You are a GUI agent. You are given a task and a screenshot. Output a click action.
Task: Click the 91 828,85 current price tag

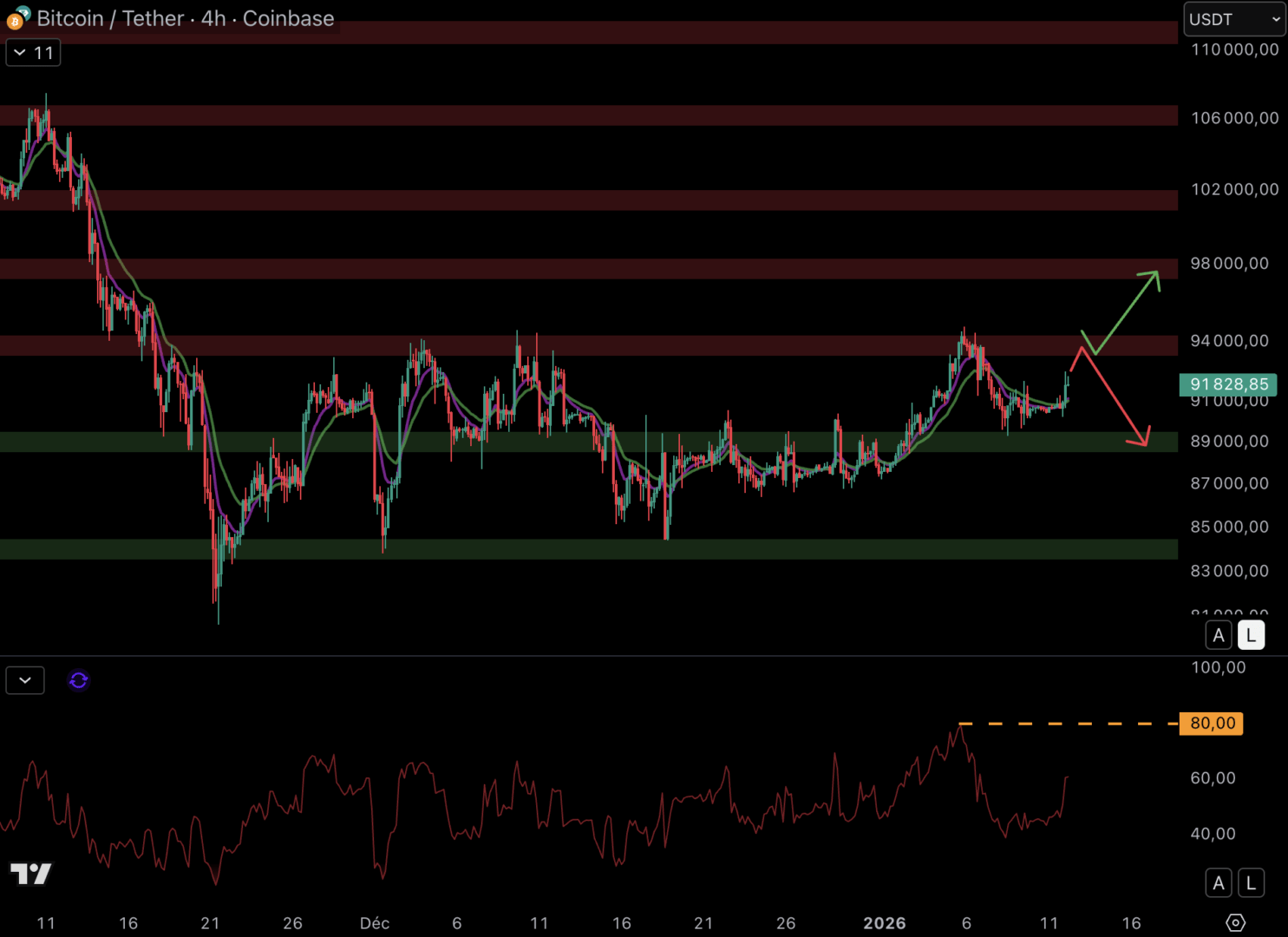1228,384
